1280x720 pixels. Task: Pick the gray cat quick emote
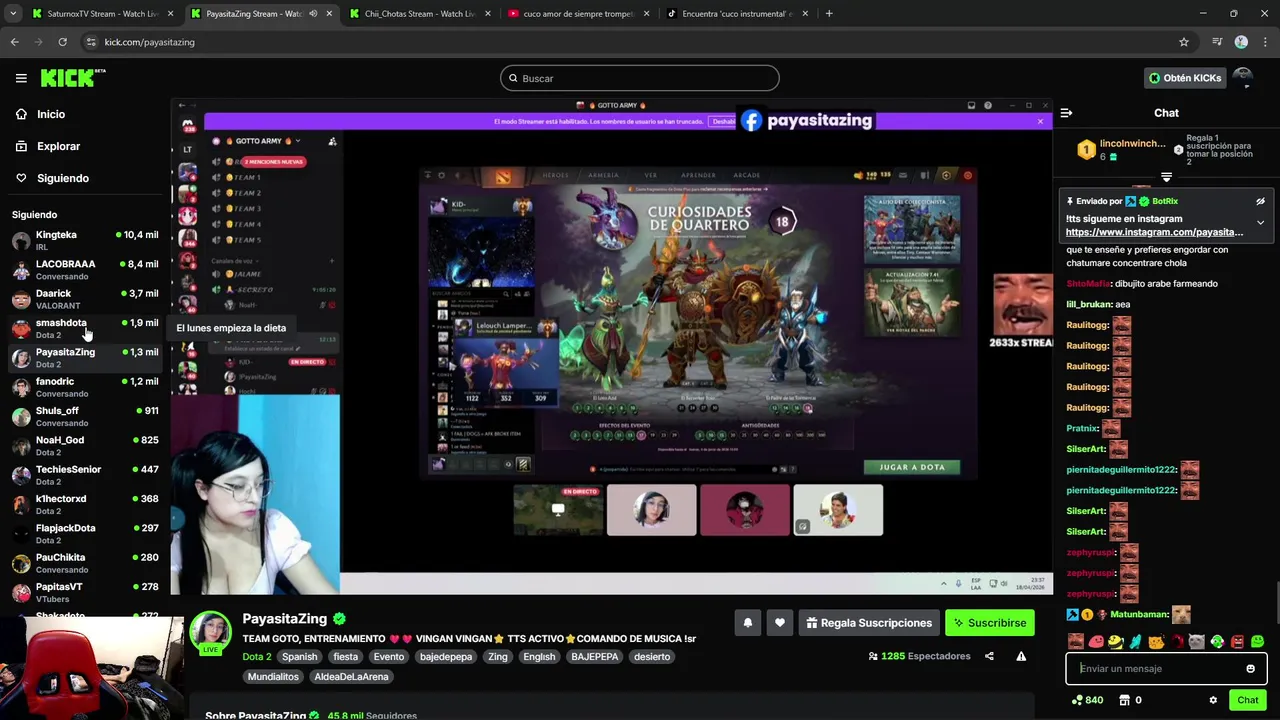pos(1196,642)
